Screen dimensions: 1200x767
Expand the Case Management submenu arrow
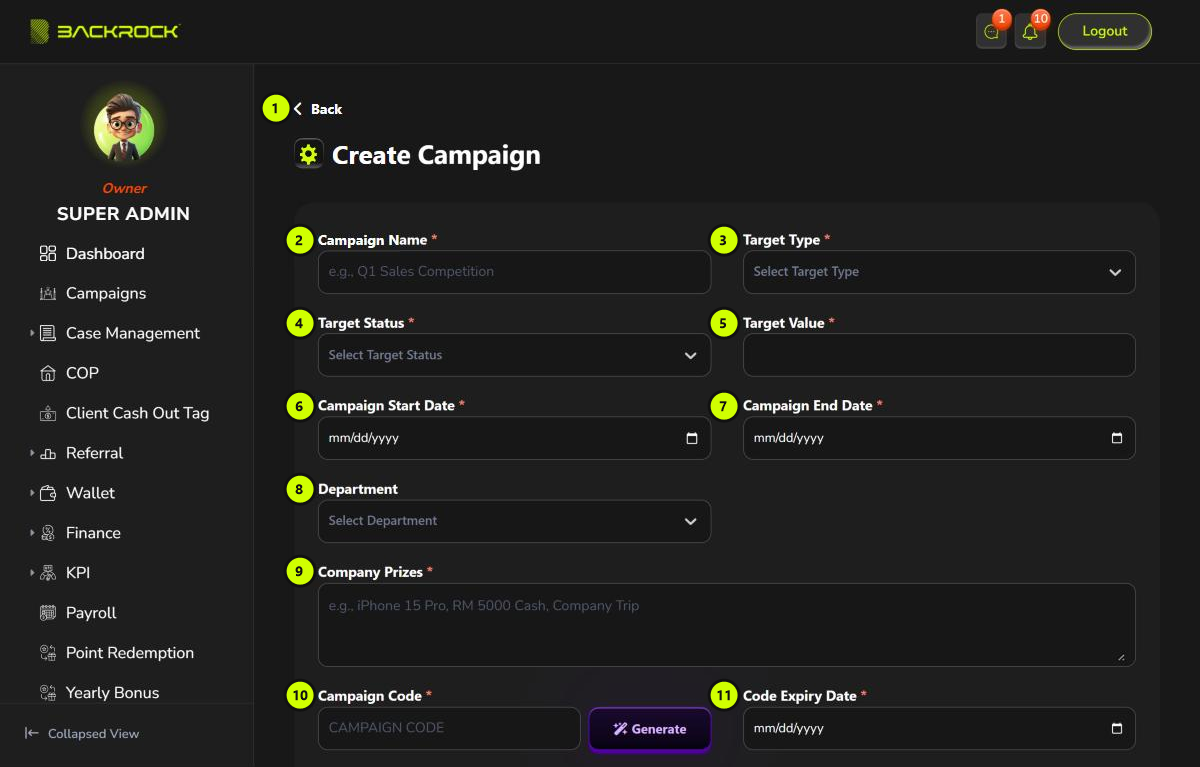(32, 333)
